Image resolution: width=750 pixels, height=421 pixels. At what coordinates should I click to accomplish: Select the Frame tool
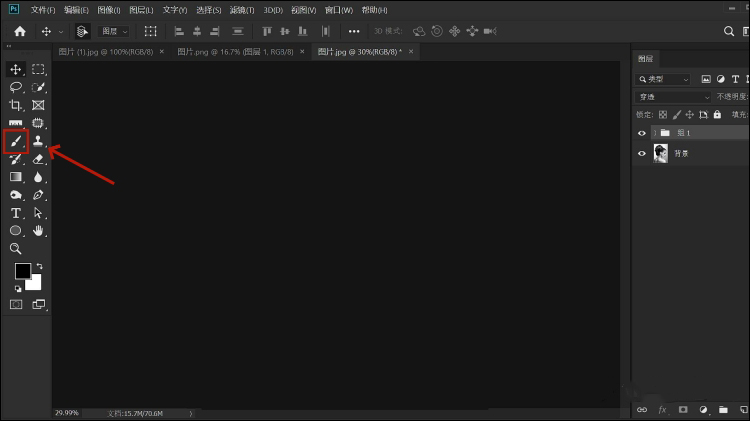pos(38,105)
